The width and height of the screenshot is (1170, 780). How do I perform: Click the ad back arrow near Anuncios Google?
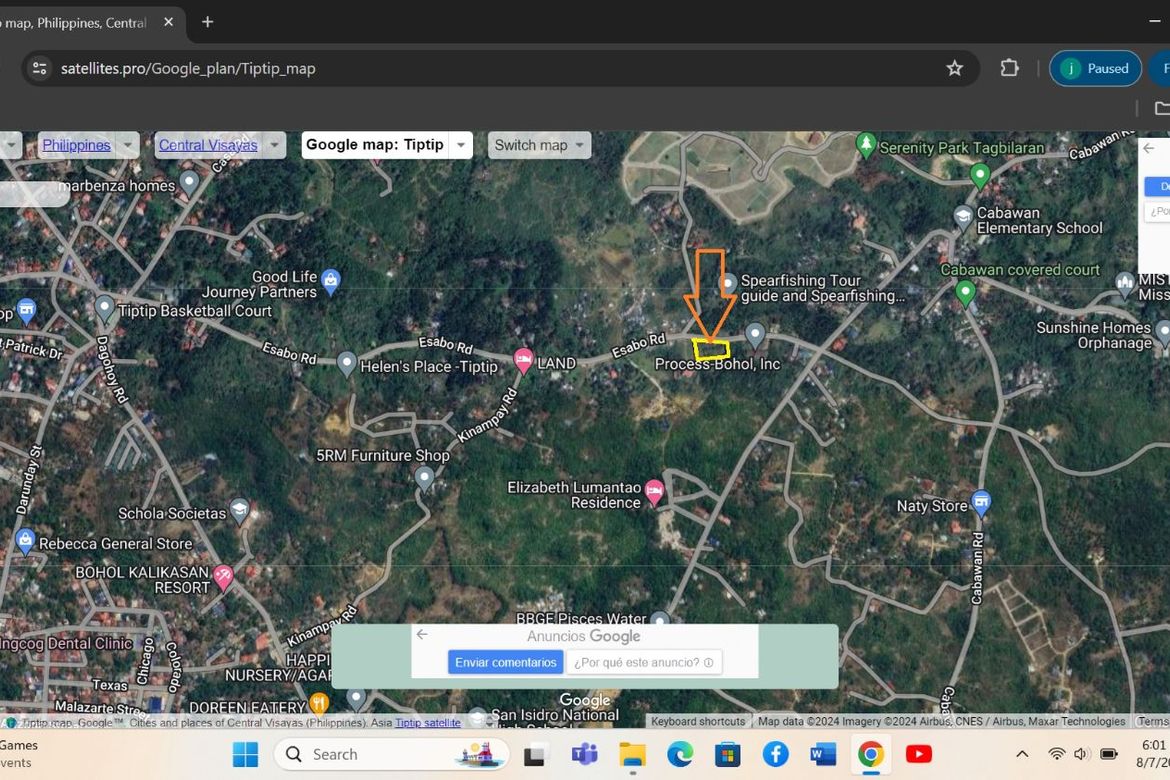[x=422, y=634]
